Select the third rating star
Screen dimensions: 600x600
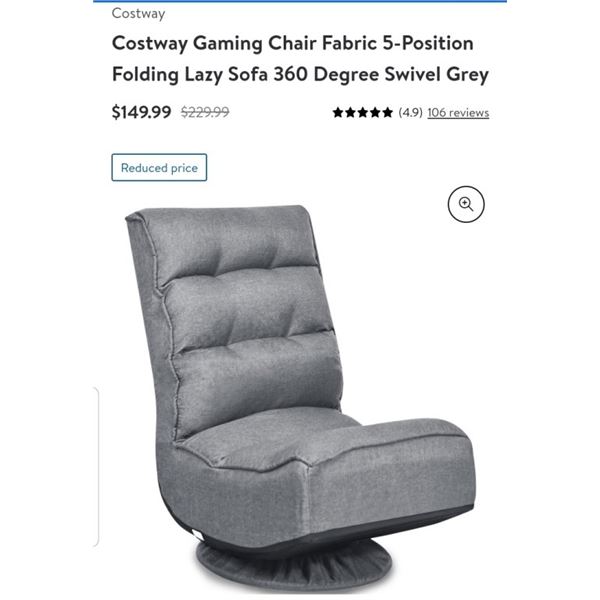363,112
